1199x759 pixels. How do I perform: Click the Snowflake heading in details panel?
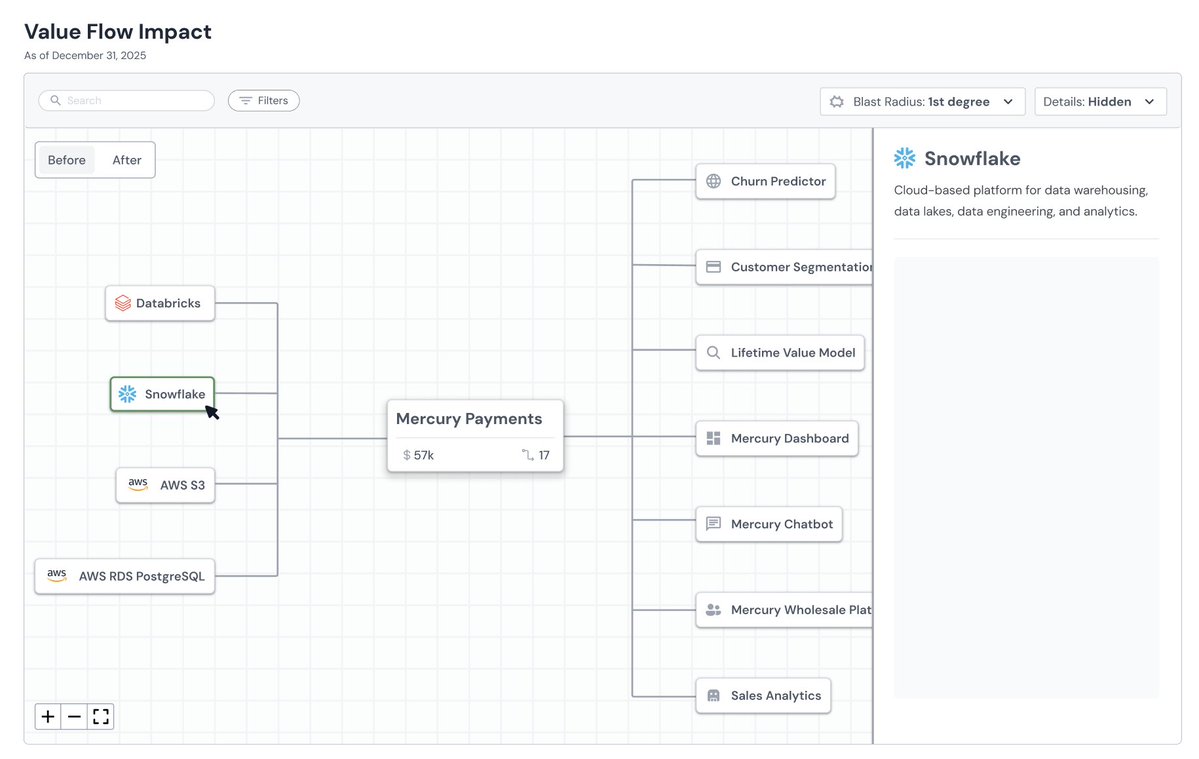click(x=972, y=158)
